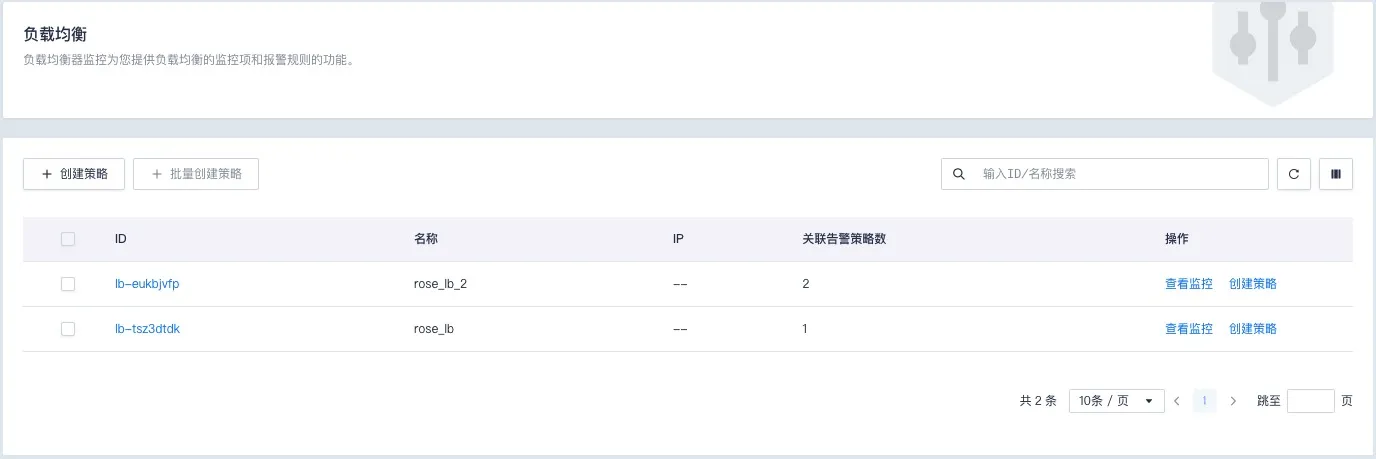Click 创建策略 link for rose_lb_2

coord(1252,284)
